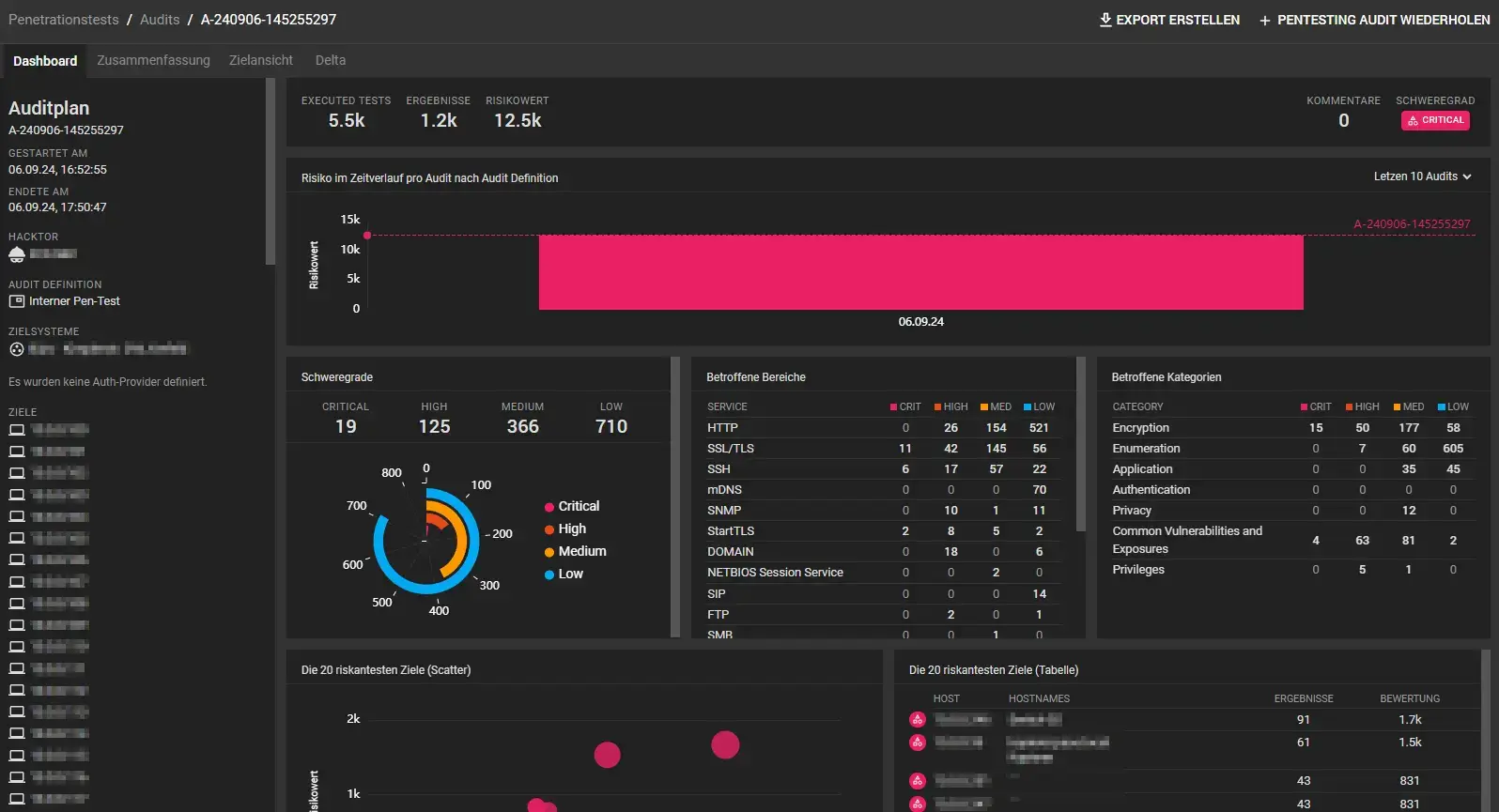
Task: Click the Interner Pen-Test definition icon
Action: [17, 301]
